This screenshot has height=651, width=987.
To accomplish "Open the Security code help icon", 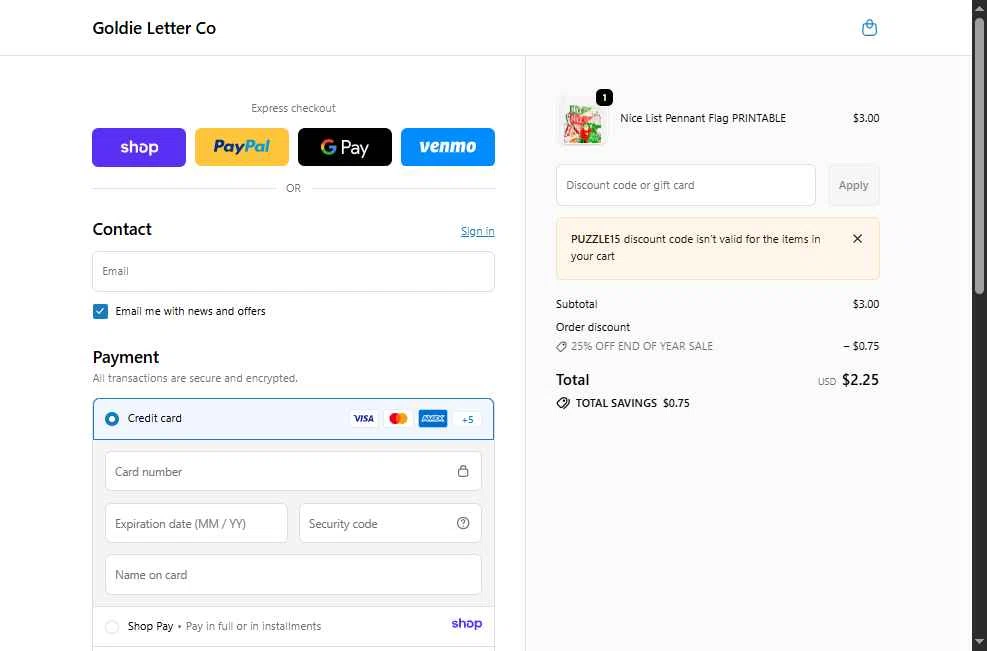I will [463, 523].
